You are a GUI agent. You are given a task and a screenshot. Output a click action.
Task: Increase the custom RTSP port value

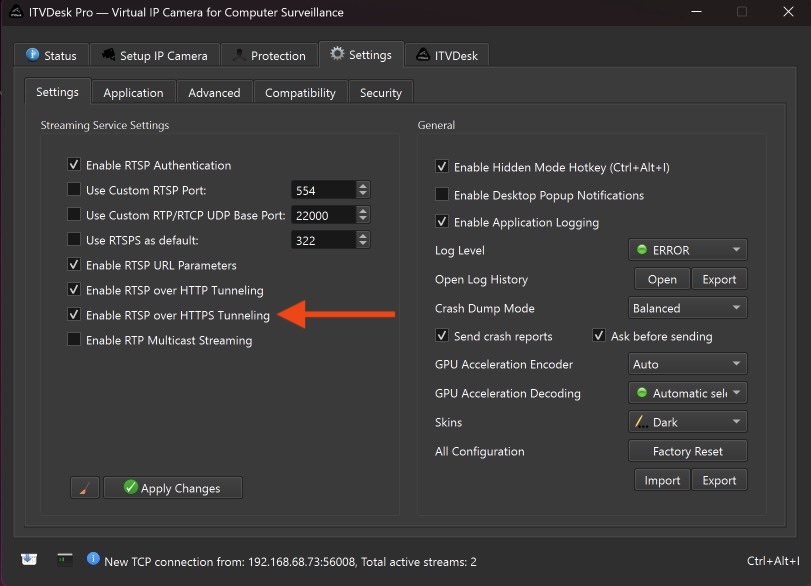click(363, 186)
